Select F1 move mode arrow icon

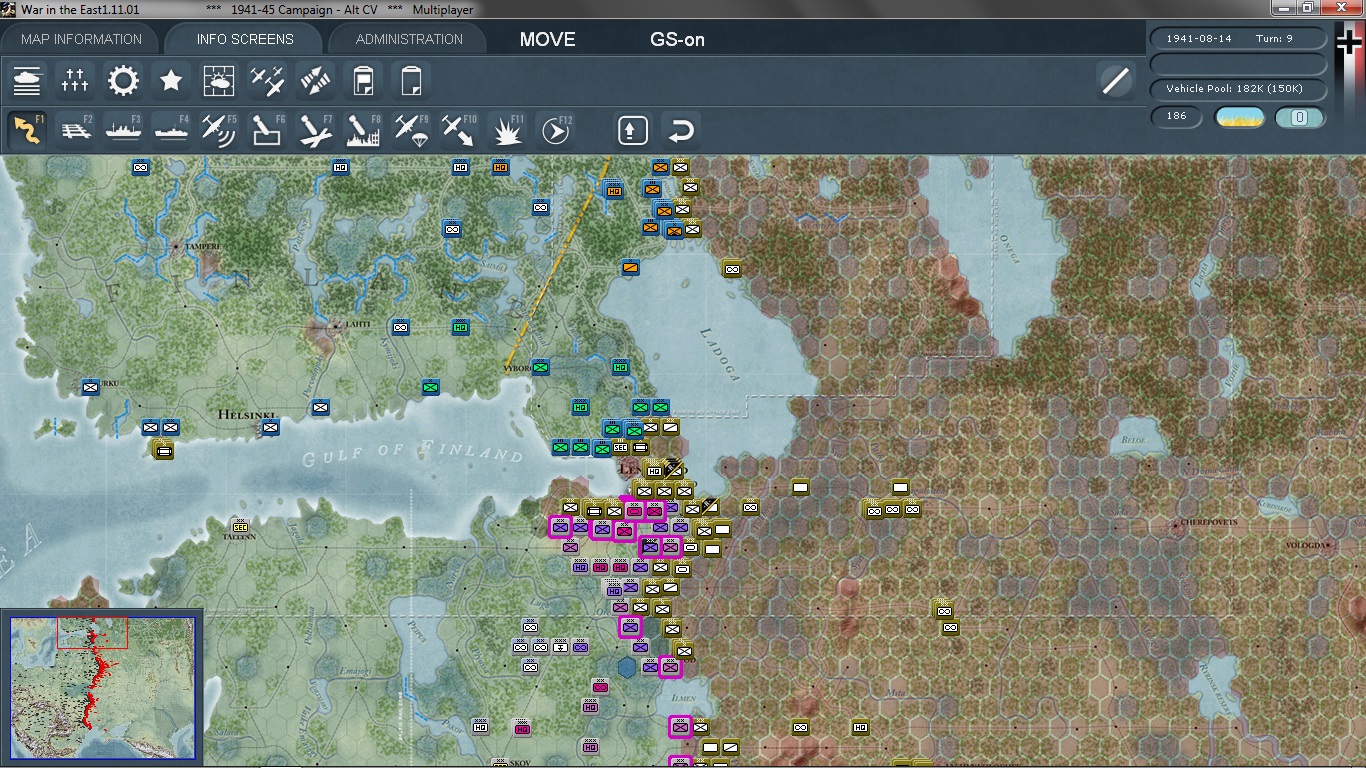point(27,130)
